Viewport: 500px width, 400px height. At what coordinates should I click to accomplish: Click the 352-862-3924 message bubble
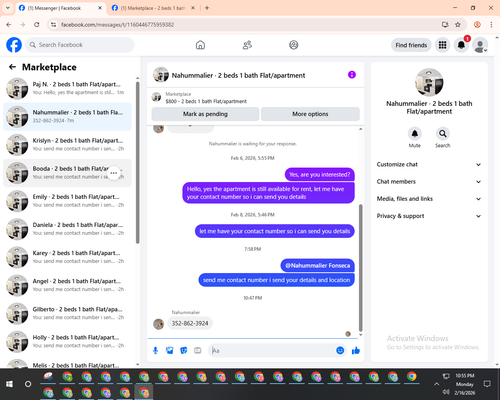(x=190, y=323)
